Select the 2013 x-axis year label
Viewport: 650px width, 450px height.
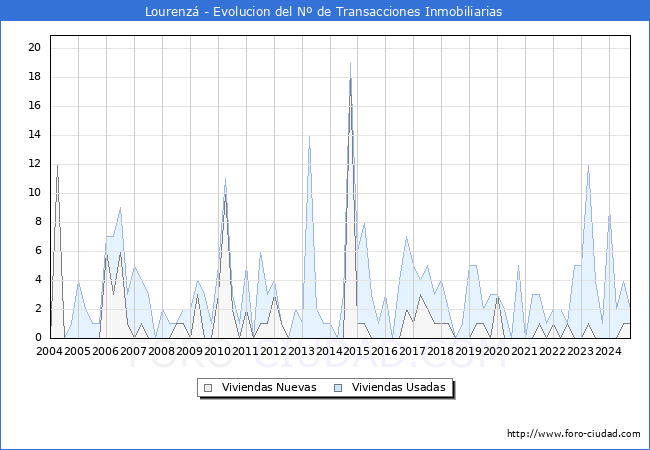tap(301, 351)
